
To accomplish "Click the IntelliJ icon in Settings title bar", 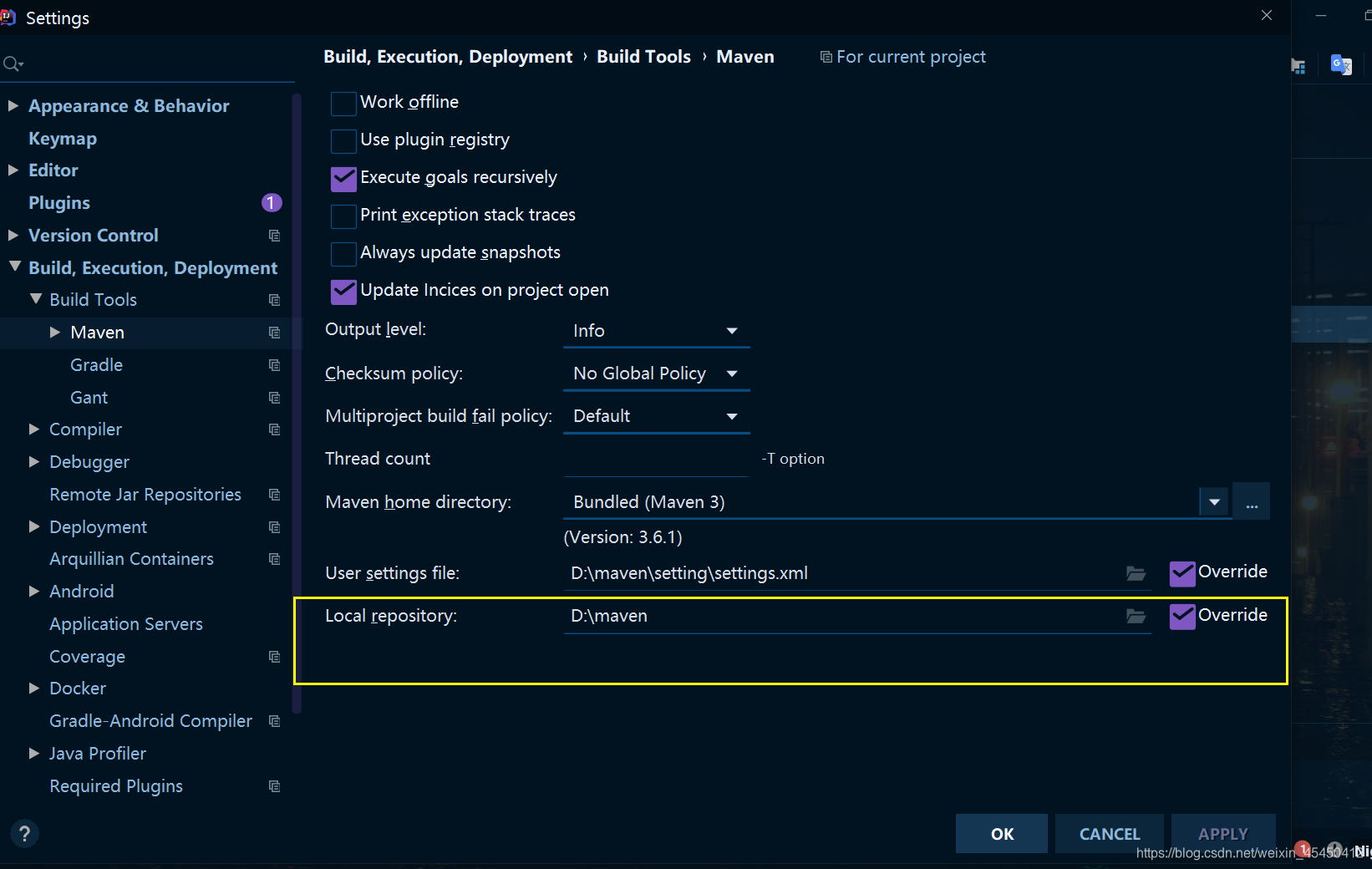I will (8, 18).
